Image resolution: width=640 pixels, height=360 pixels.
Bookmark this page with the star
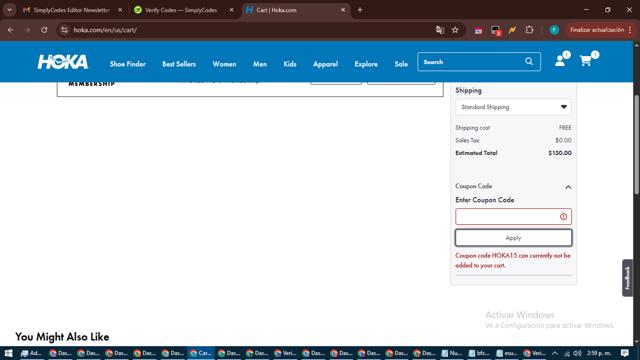[x=455, y=30]
